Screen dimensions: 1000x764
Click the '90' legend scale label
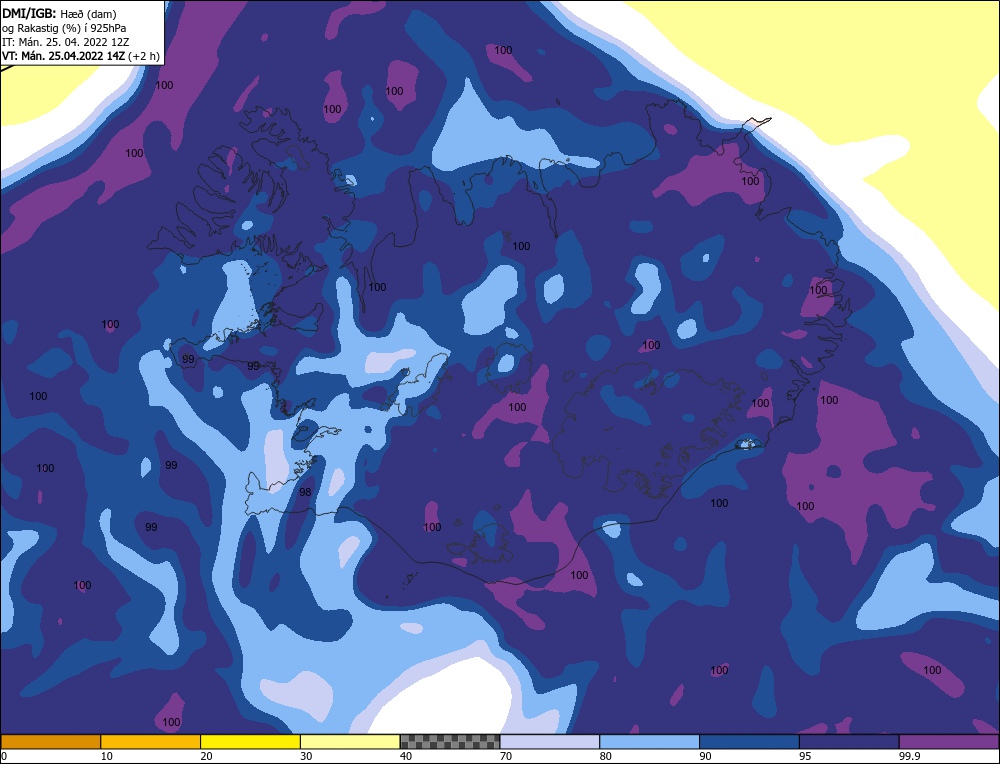point(705,756)
